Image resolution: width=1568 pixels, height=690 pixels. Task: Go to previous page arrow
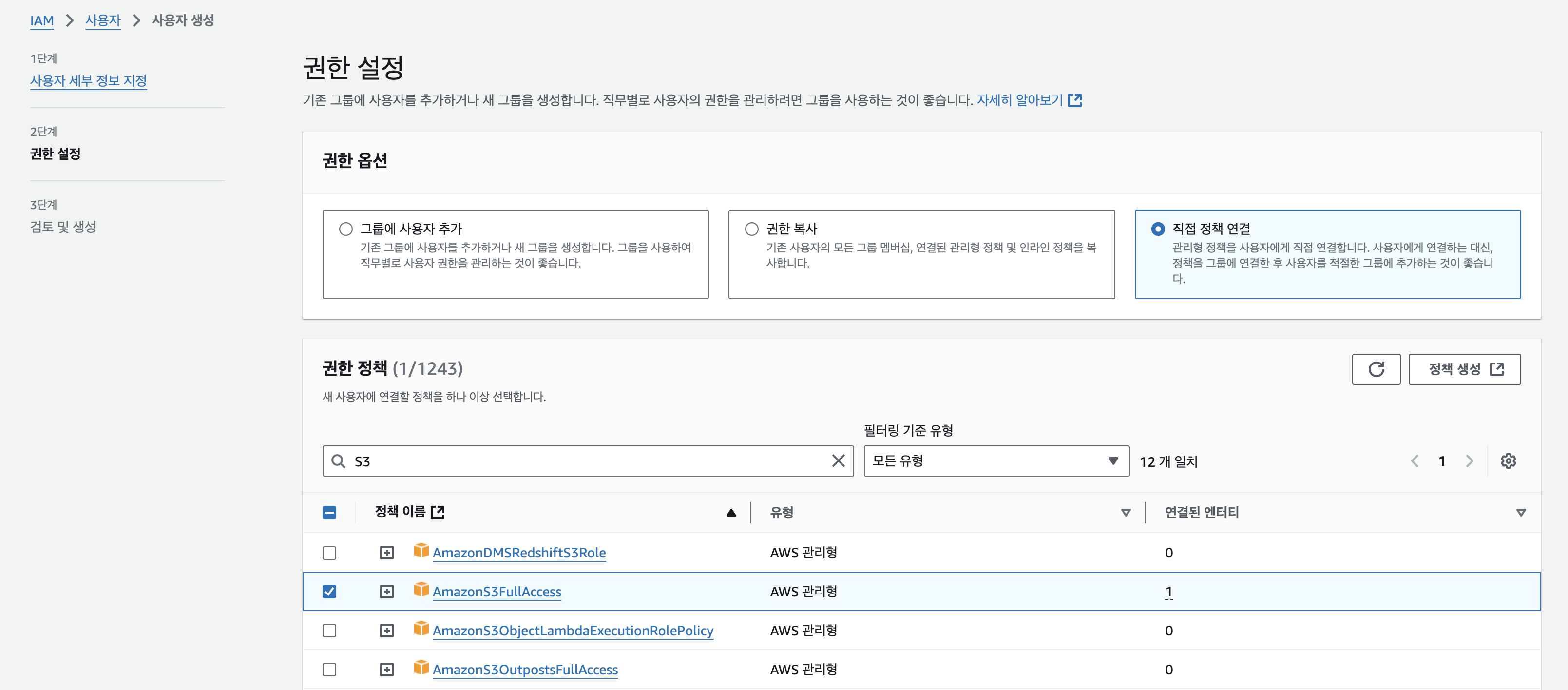pyautogui.click(x=1415, y=461)
